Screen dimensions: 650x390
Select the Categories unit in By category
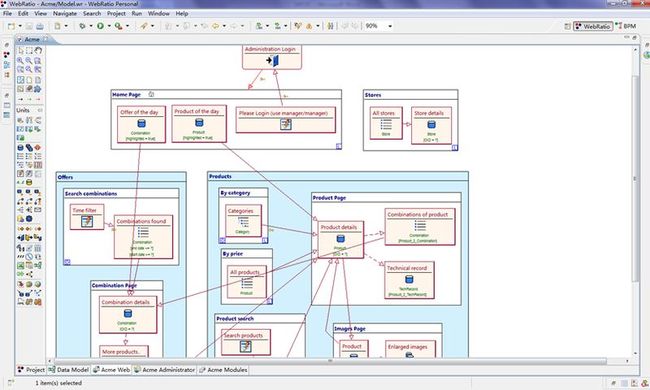pyautogui.click(x=243, y=220)
